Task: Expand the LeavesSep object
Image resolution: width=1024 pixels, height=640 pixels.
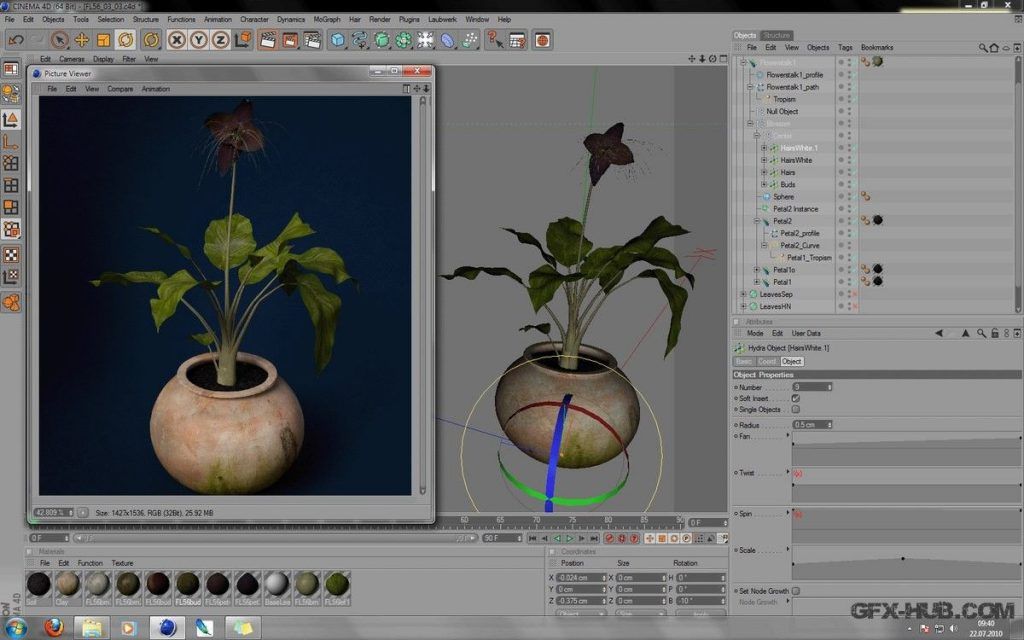Action: (x=743, y=295)
